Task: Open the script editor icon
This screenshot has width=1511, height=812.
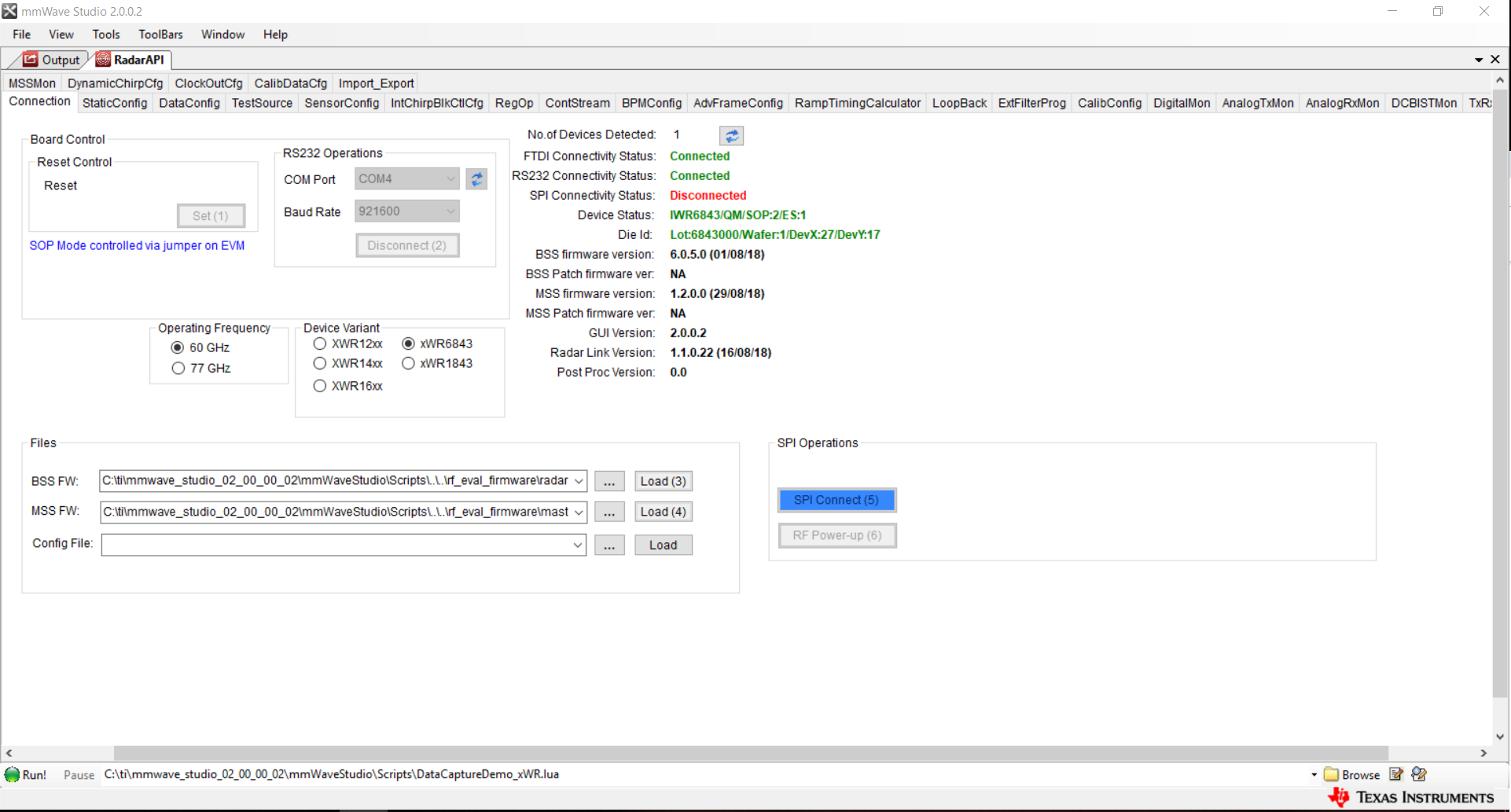Action: (1396, 774)
